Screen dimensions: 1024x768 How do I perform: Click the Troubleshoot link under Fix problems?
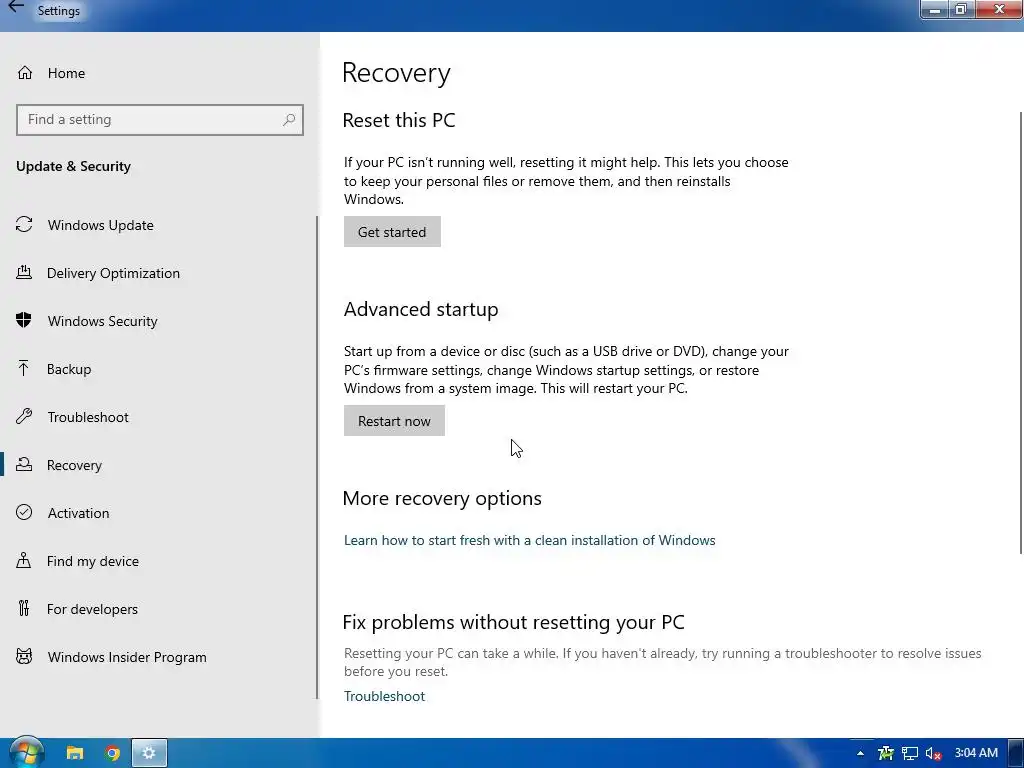pyautogui.click(x=384, y=696)
